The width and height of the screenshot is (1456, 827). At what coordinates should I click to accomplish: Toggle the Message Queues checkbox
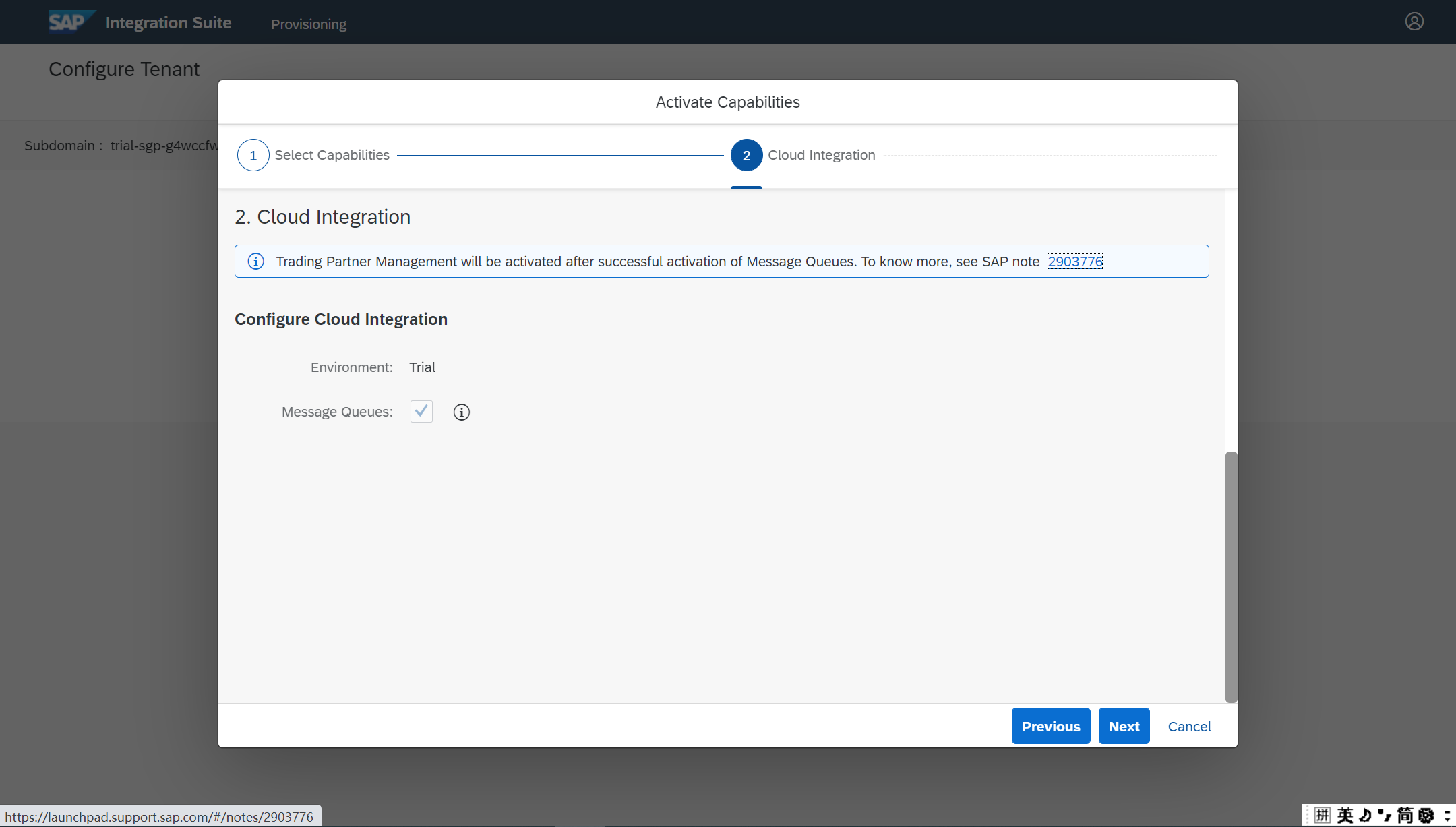(x=421, y=411)
